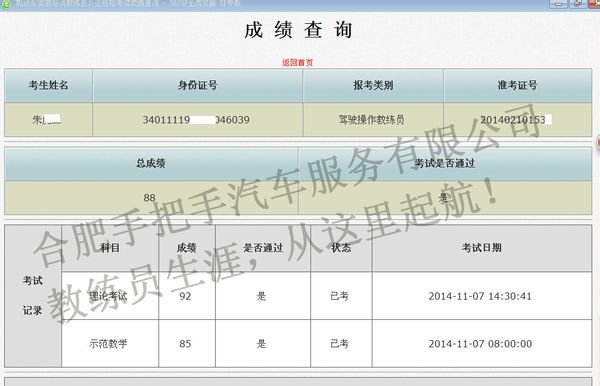Screen dimensions: 600x386
Task: Click the date 2014-11-07 08:00:00
Action: [480, 344]
